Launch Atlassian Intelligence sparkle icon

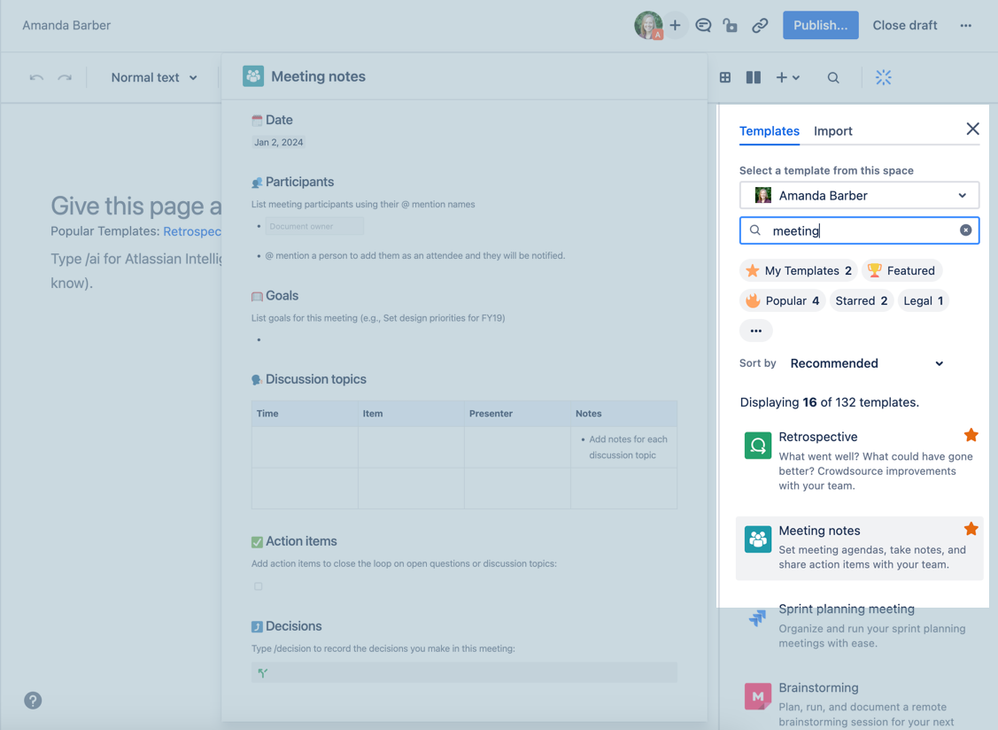(883, 77)
